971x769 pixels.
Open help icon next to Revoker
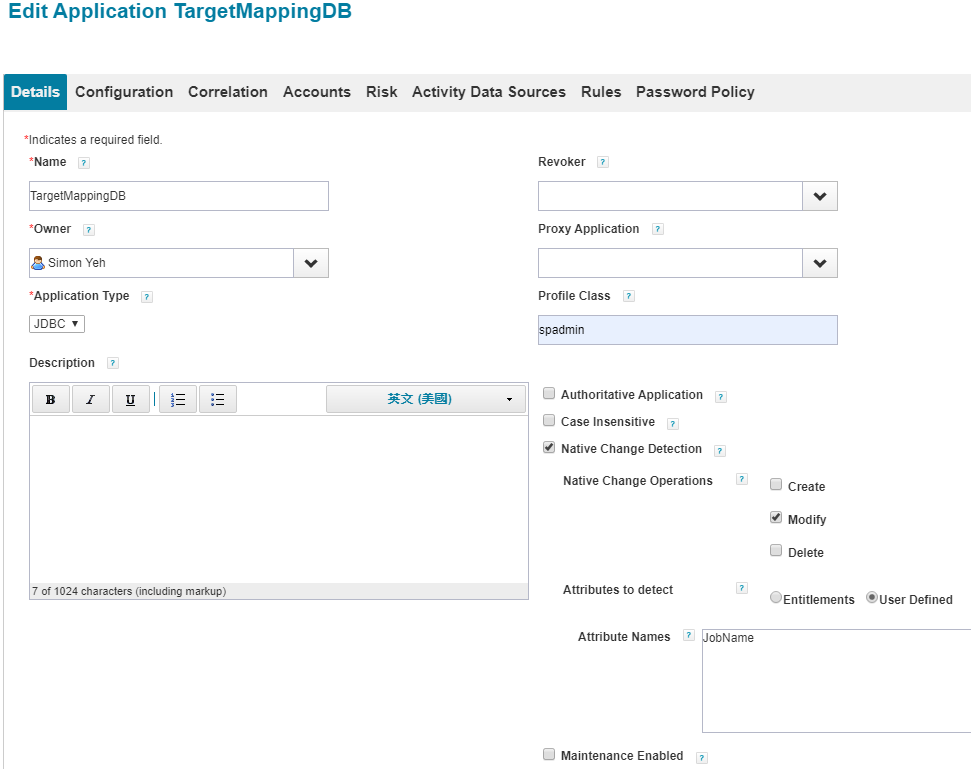pyautogui.click(x=602, y=162)
